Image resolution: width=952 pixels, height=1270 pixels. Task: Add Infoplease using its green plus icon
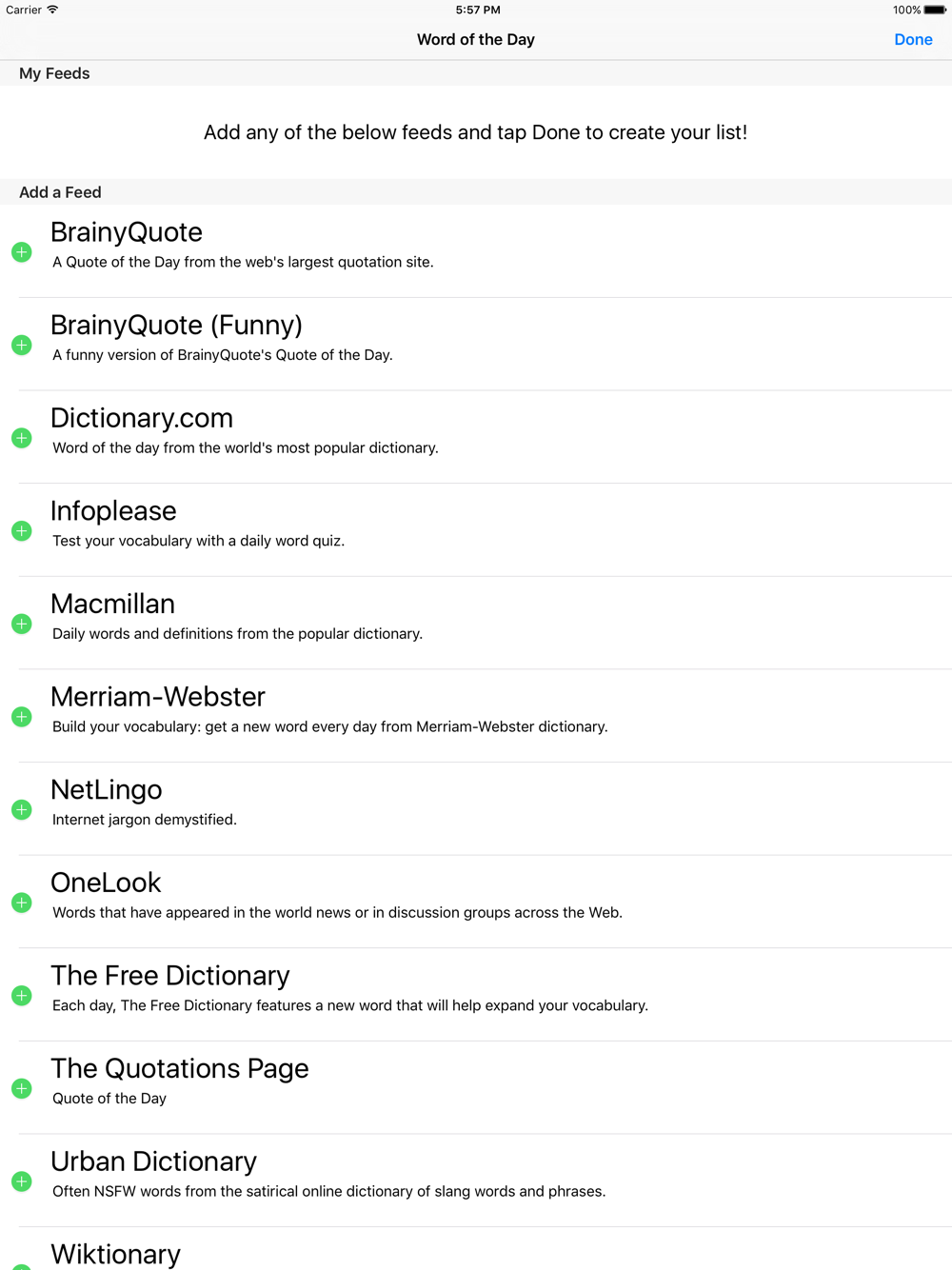(22, 531)
